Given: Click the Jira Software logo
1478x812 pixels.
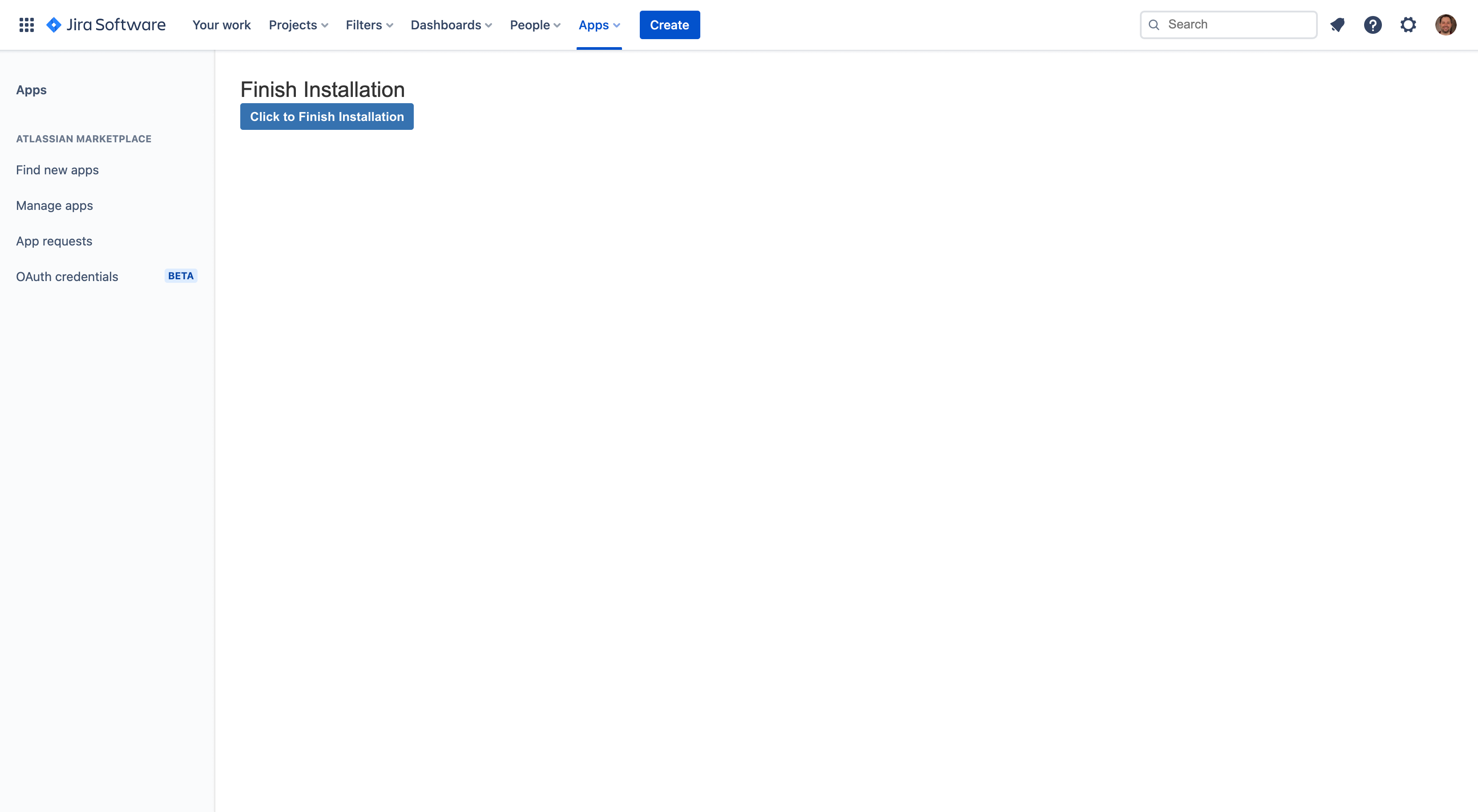Looking at the screenshot, I should [106, 24].
